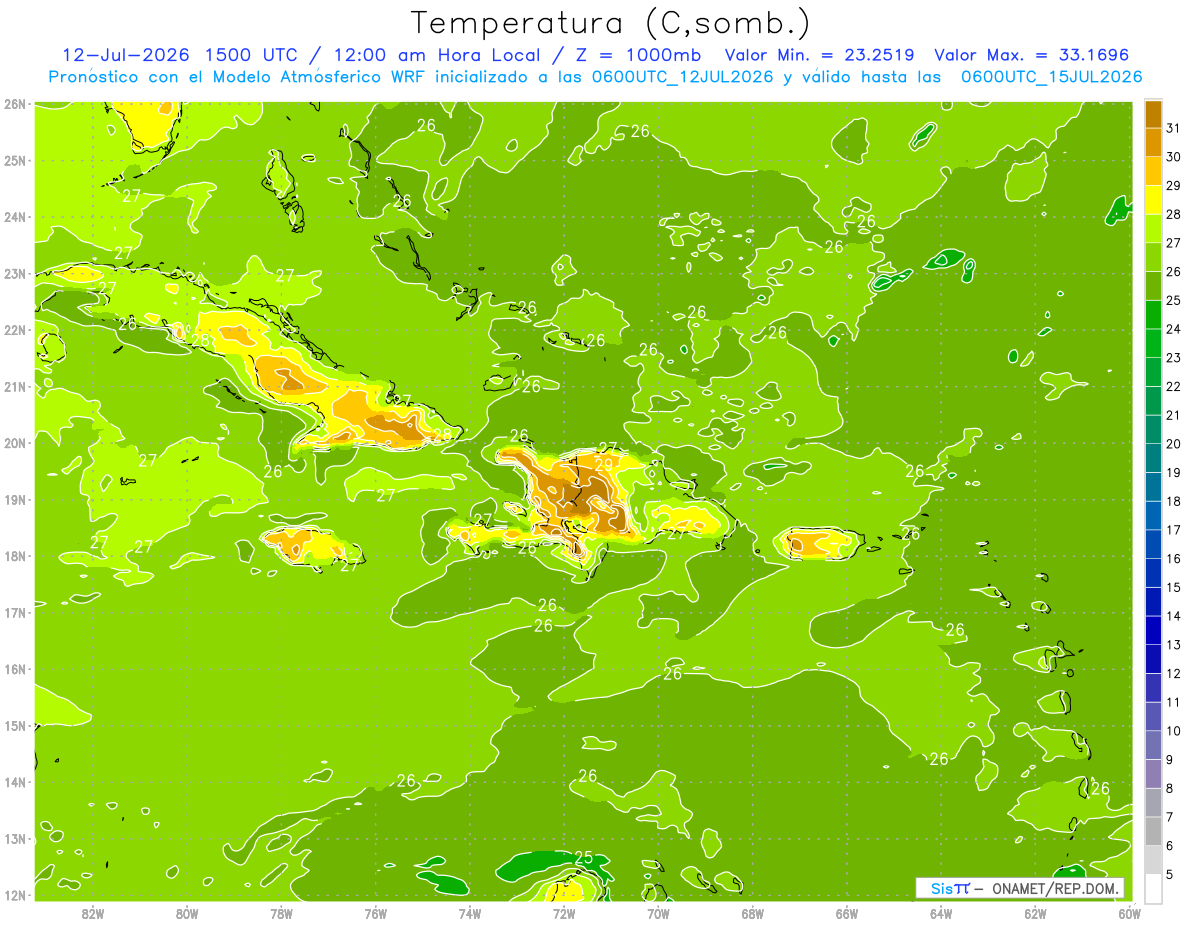This screenshot has height=927, width=1200.
Task: Select 'Valor Max. = 33.1696' in header
Action: (1032, 55)
